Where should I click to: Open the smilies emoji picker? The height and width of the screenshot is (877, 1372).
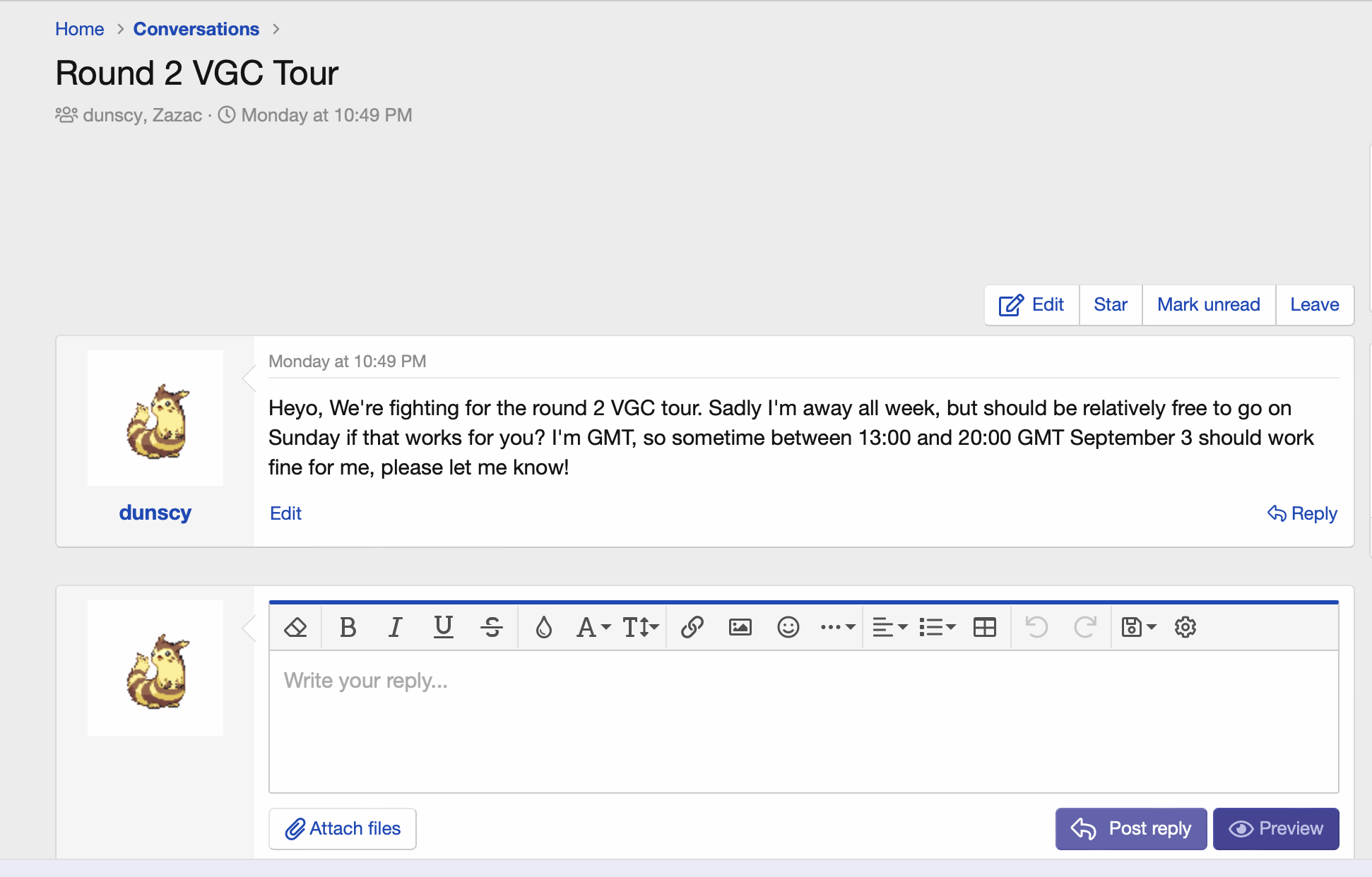(x=788, y=627)
